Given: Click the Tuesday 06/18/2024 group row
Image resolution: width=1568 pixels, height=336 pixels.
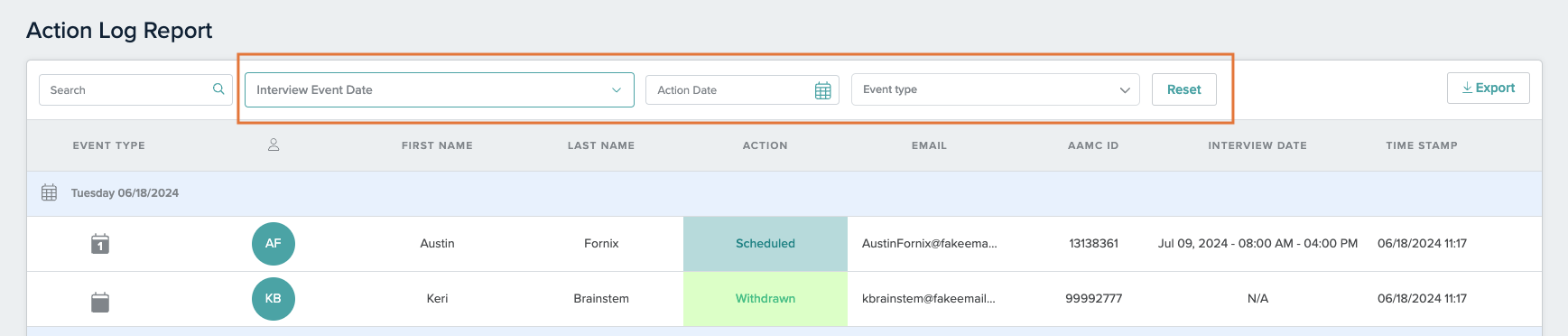Looking at the screenshot, I should point(784,193).
